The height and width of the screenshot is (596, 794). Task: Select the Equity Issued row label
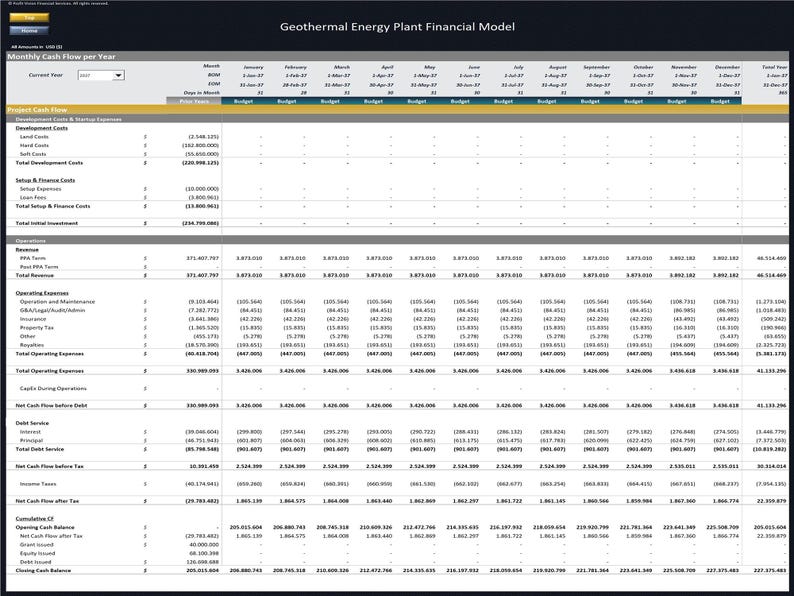point(37,553)
